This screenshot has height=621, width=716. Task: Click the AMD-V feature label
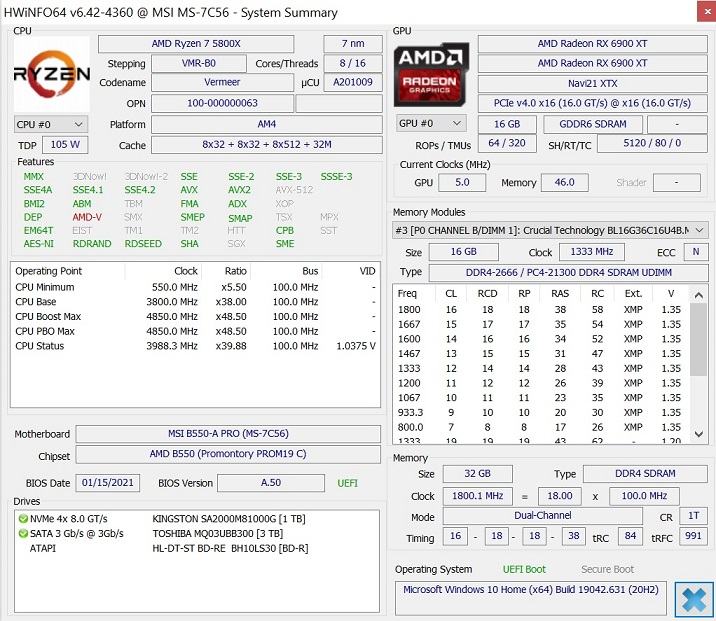[87, 217]
